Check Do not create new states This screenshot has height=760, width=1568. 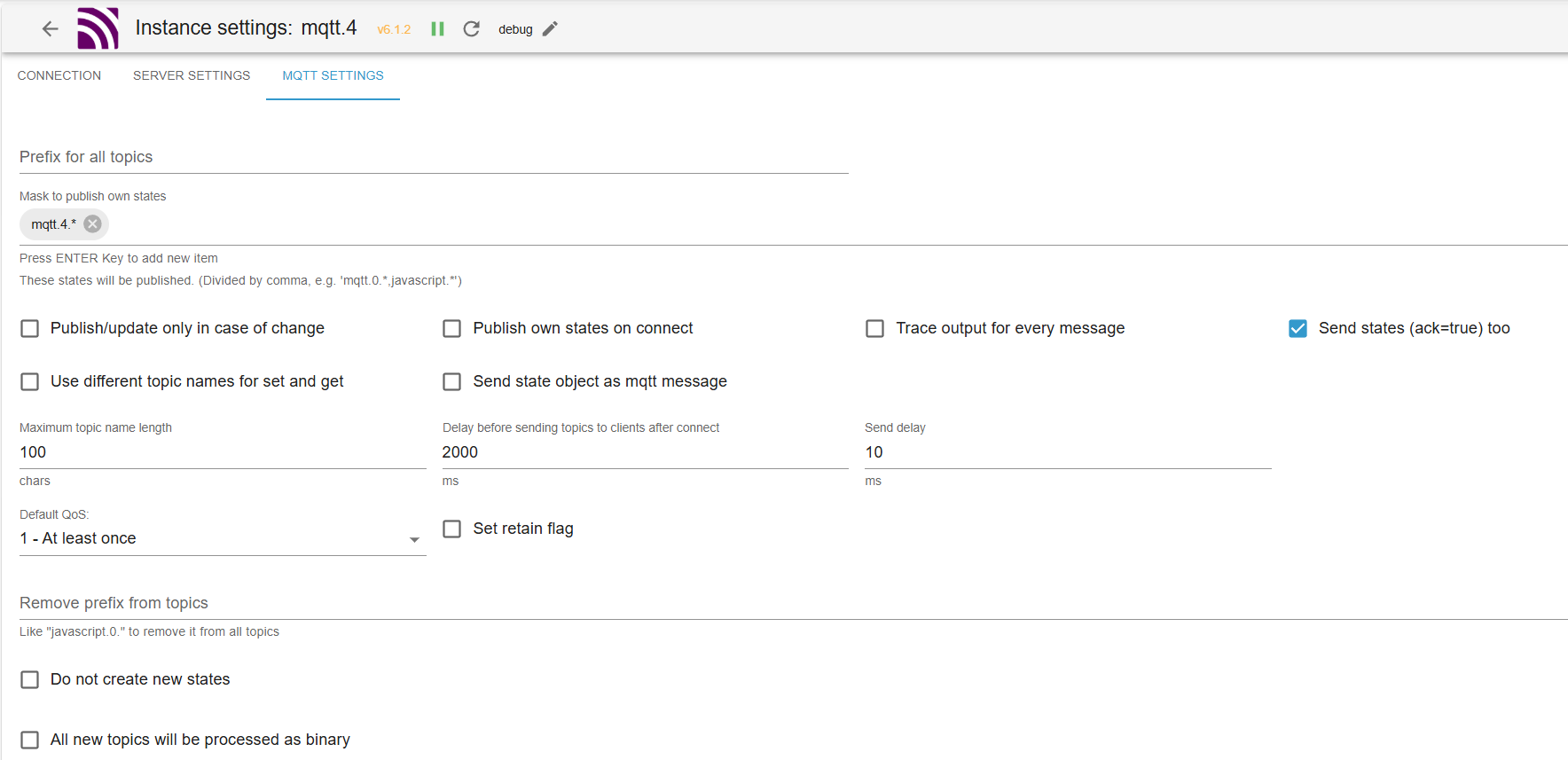30,680
